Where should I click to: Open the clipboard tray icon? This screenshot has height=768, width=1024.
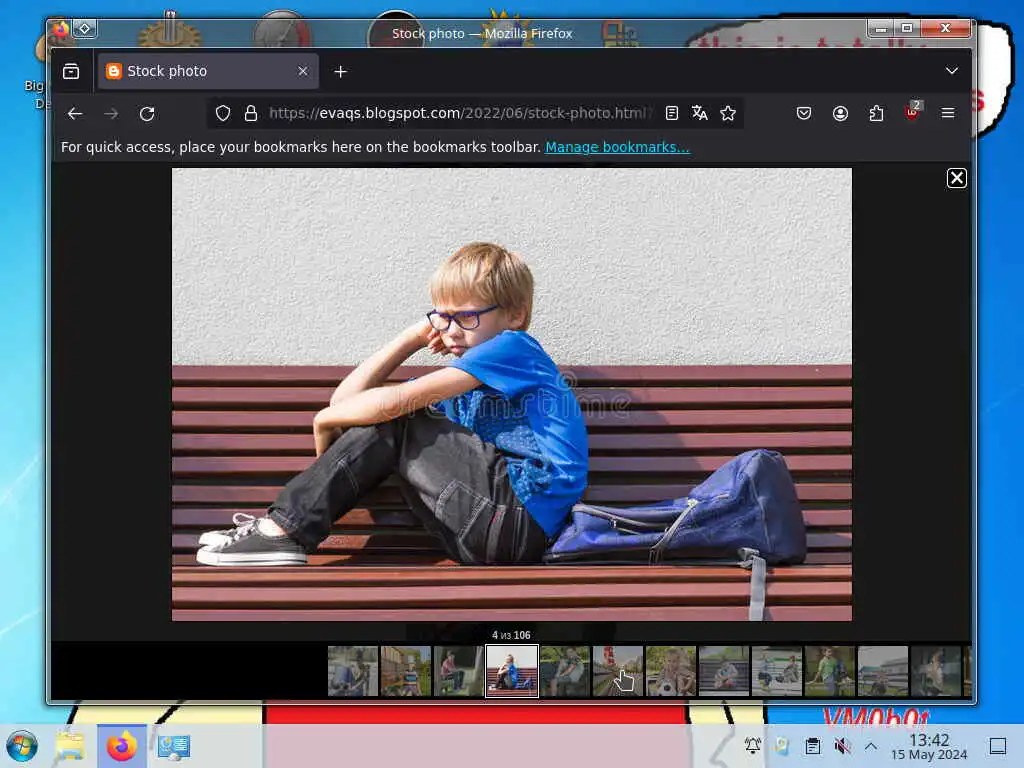812,745
